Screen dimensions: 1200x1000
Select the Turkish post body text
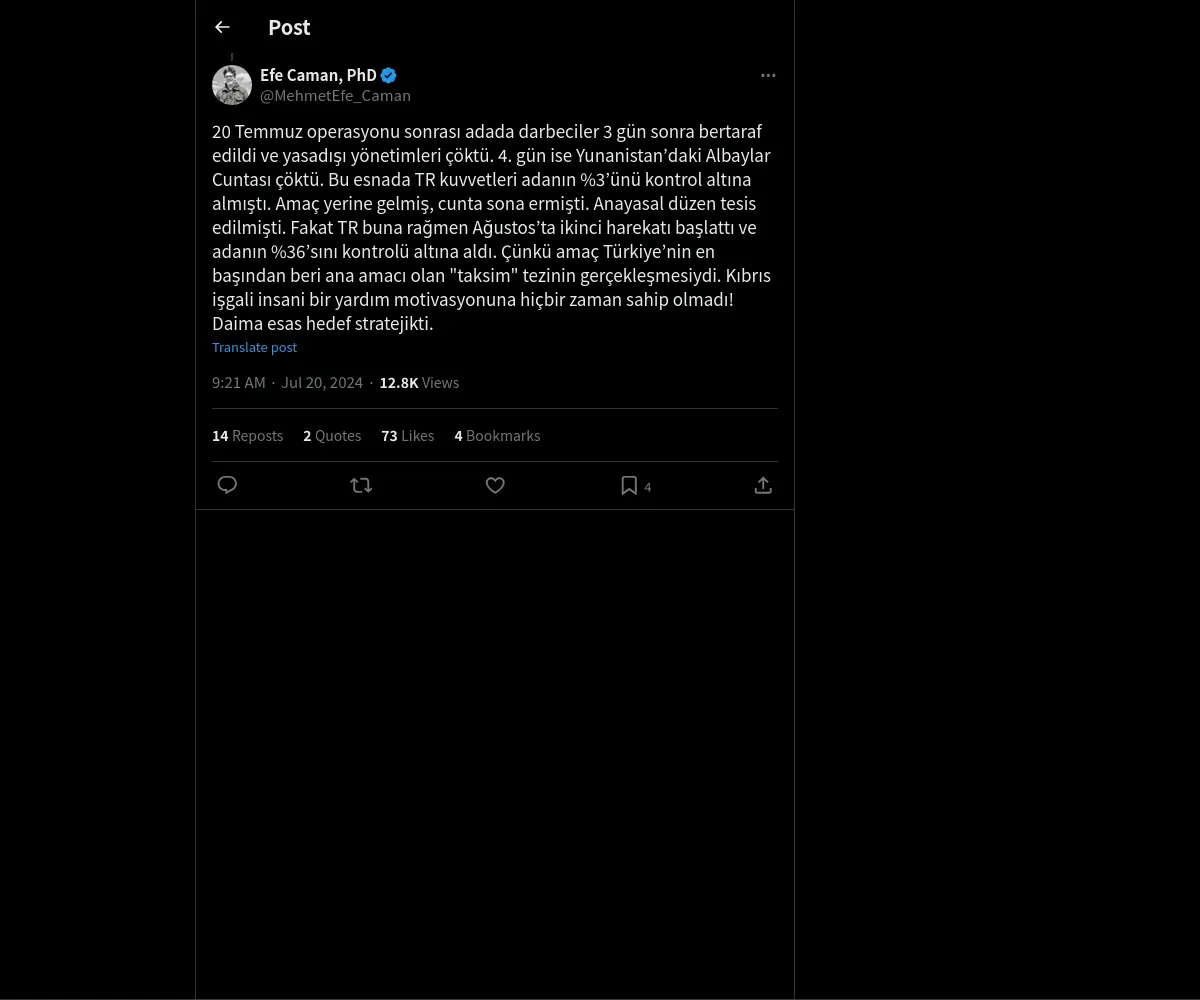tap(492, 227)
